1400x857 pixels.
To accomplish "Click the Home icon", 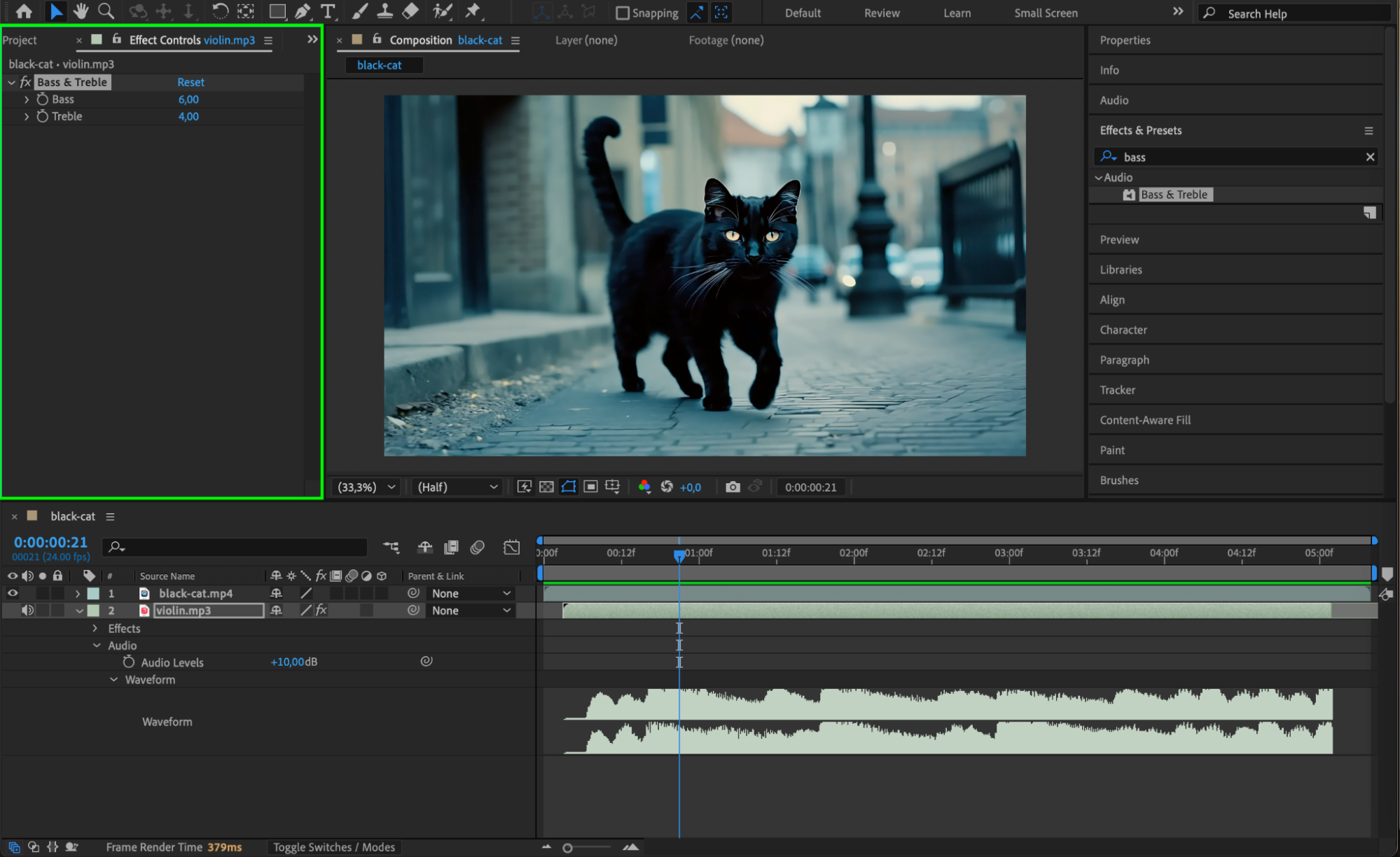I will tap(24, 11).
